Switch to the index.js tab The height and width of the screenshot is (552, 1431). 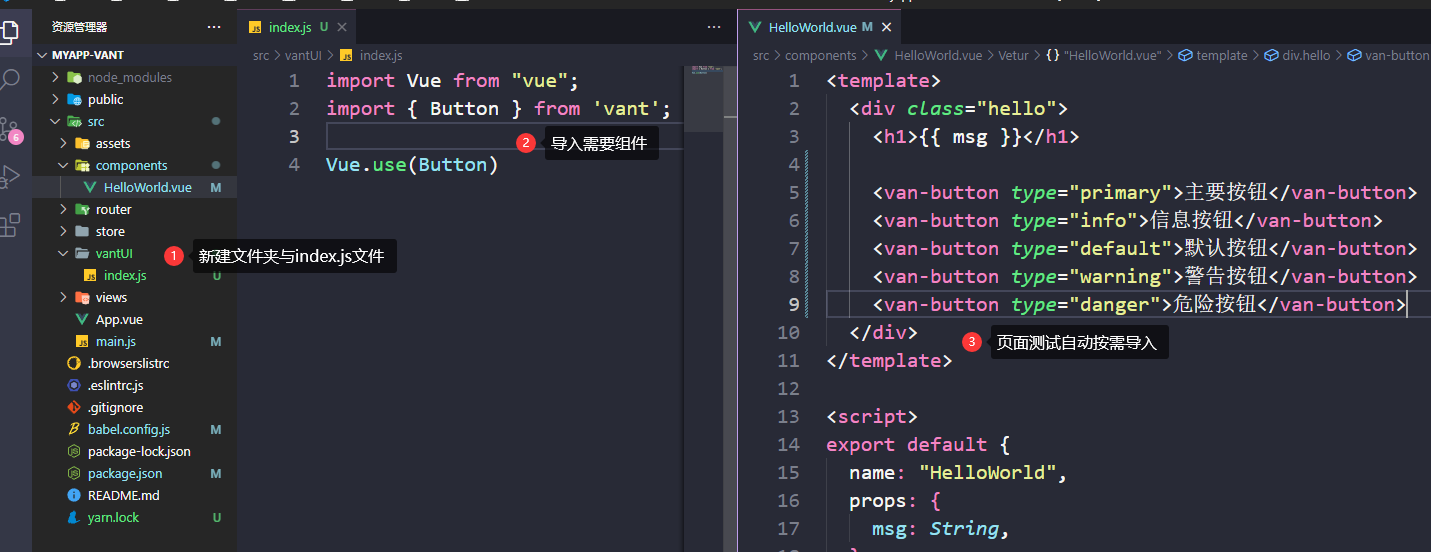tap(291, 27)
